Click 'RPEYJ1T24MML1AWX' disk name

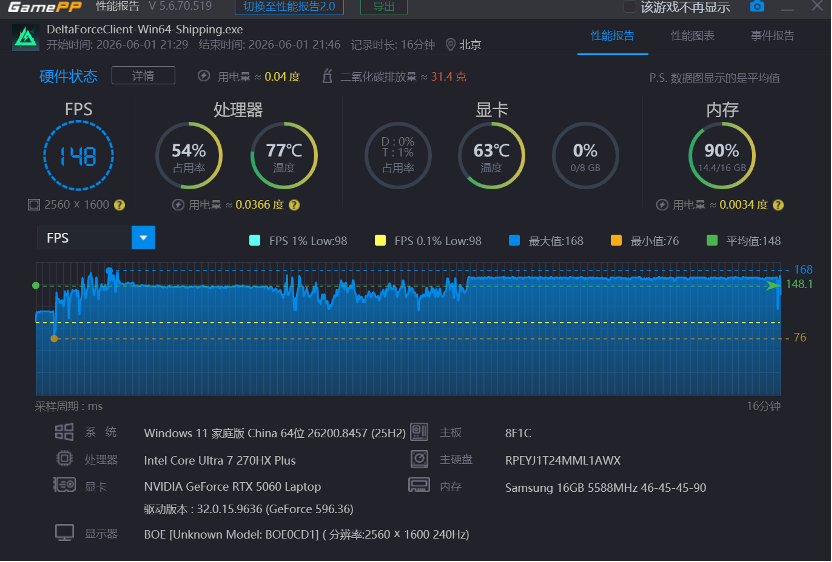pyautogui.click(x=563, y=460)
